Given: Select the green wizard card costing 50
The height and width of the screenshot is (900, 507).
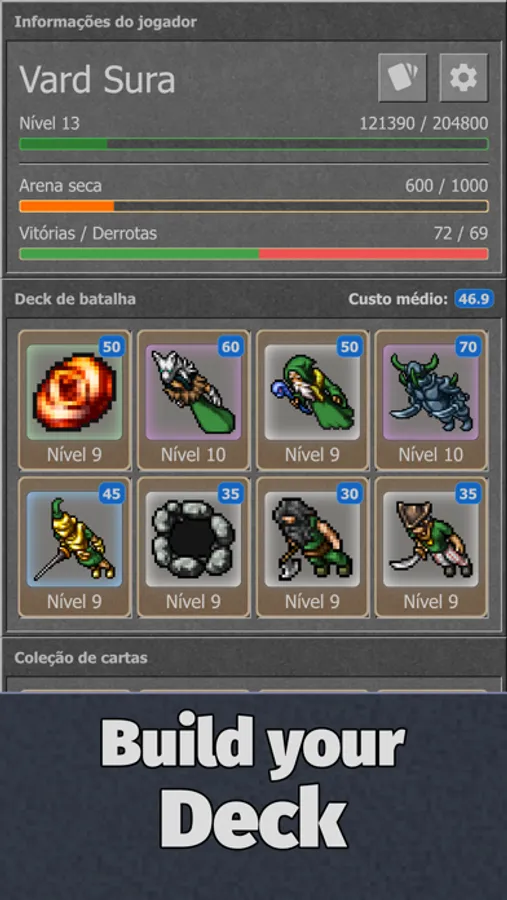Looking at the screenshot, I should [312, 400].
